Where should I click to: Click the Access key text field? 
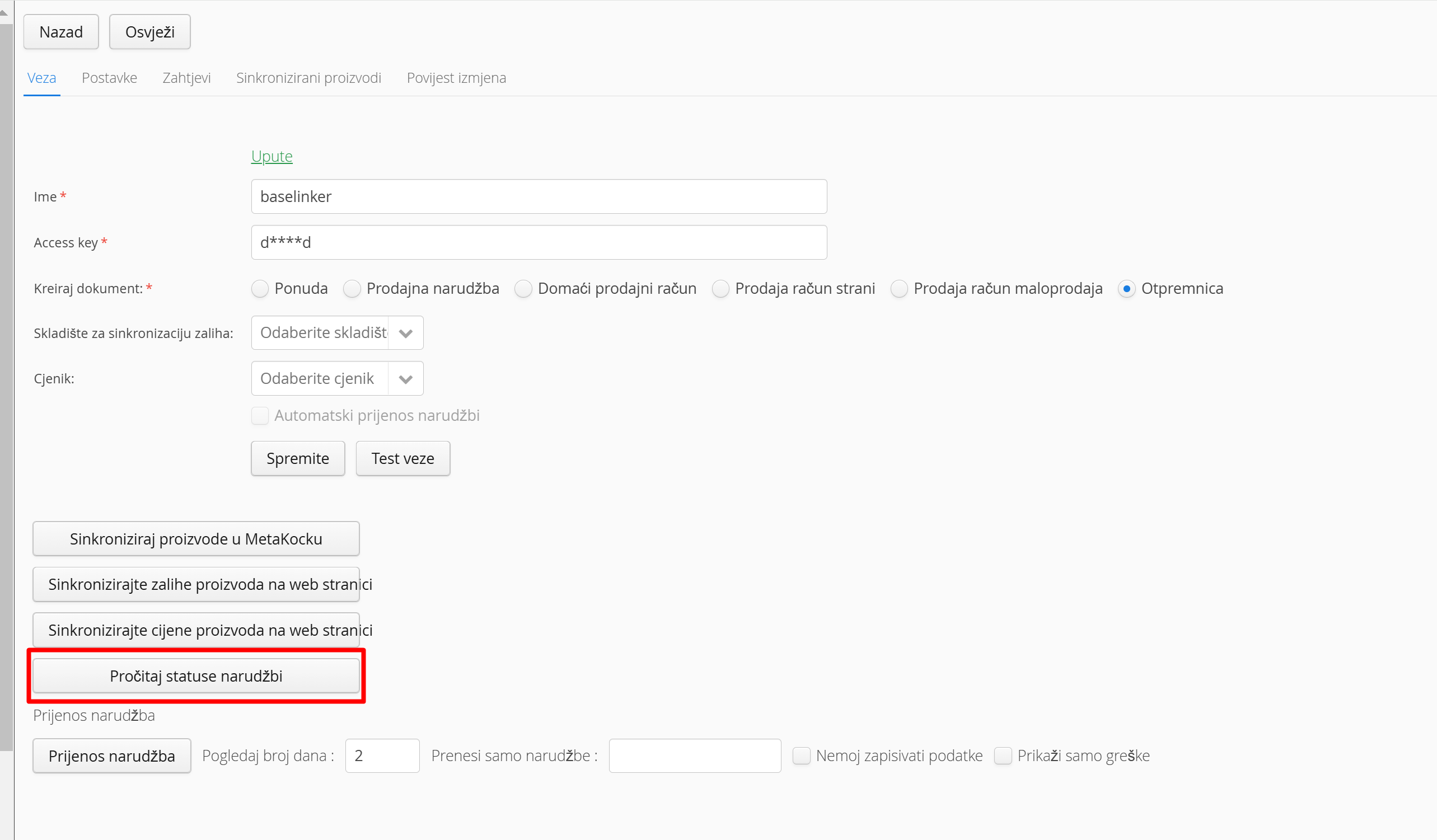click(539, 242)
